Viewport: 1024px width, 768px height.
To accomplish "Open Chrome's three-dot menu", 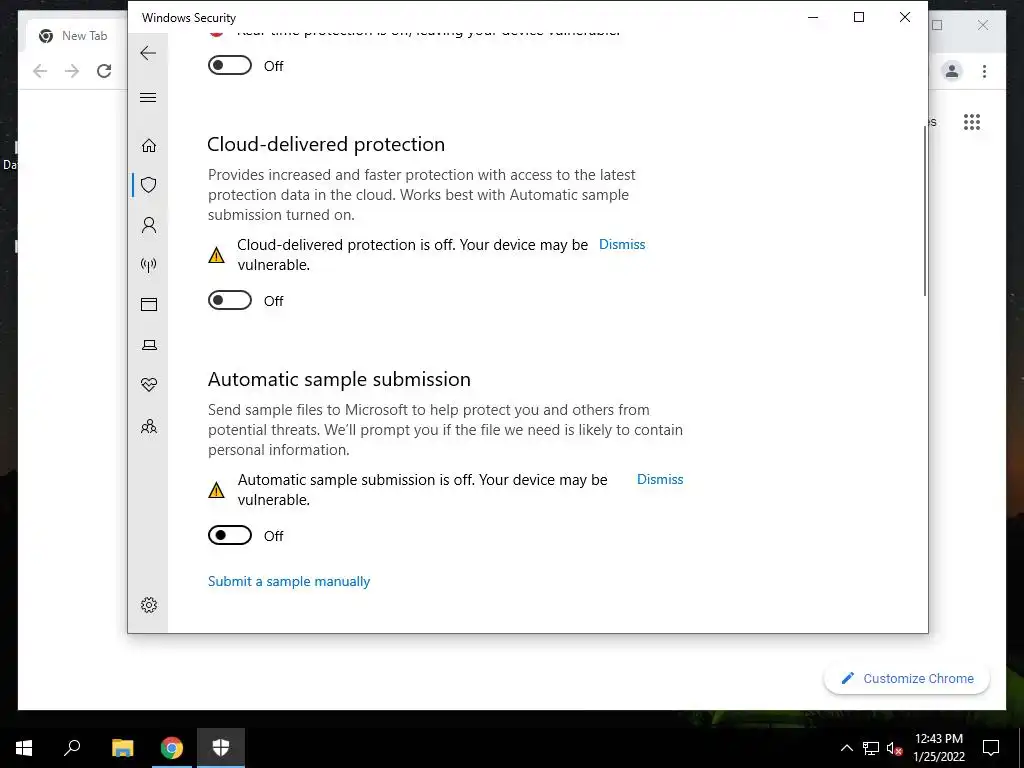I will point(984,71).
